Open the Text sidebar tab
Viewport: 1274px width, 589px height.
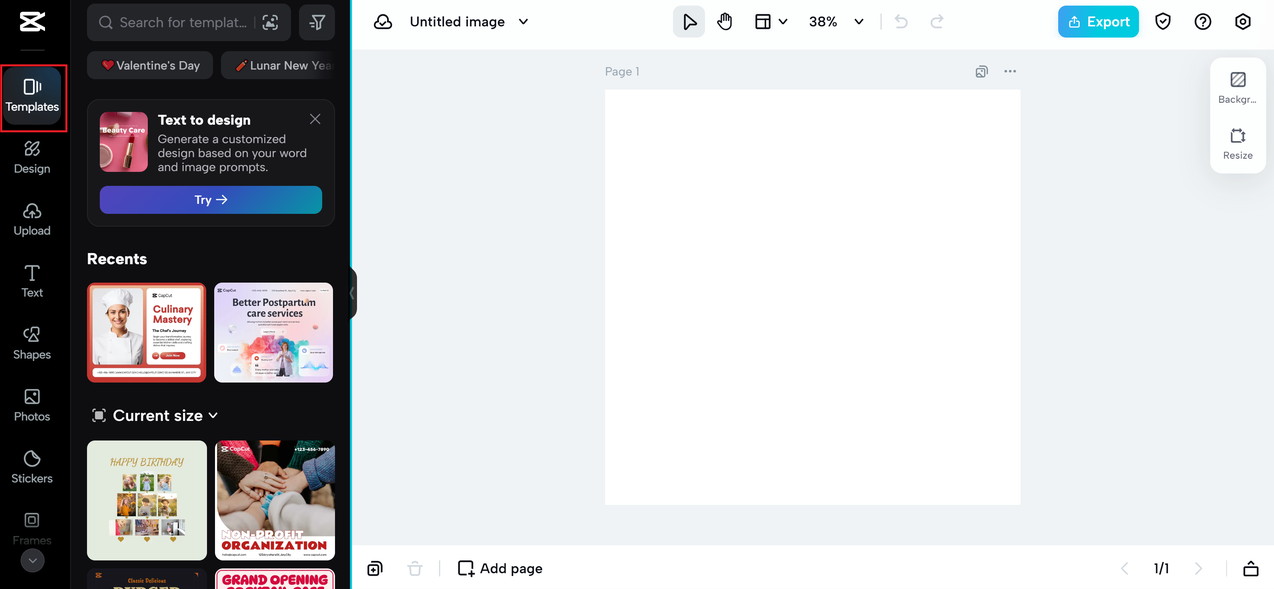tap(32, 282)
